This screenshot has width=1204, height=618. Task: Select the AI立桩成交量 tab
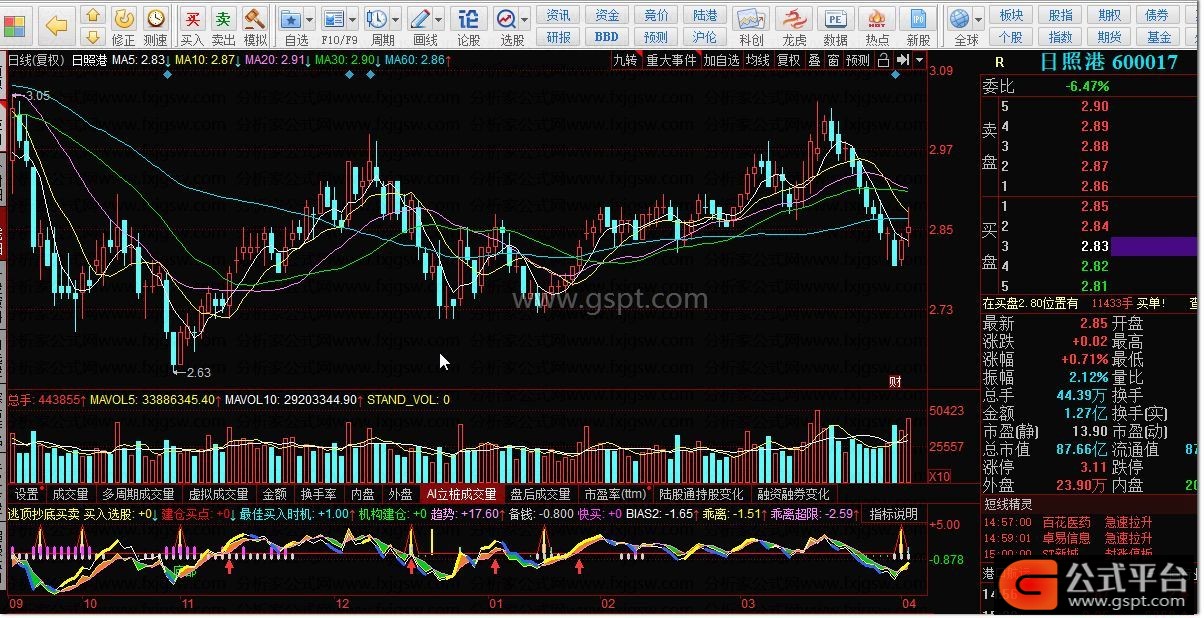(x=461, y=494)
